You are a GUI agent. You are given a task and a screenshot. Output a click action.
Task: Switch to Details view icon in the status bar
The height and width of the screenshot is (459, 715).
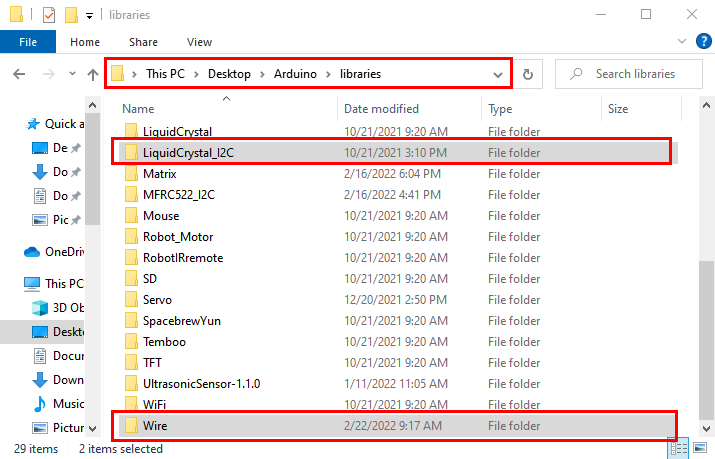coord(679,448)
